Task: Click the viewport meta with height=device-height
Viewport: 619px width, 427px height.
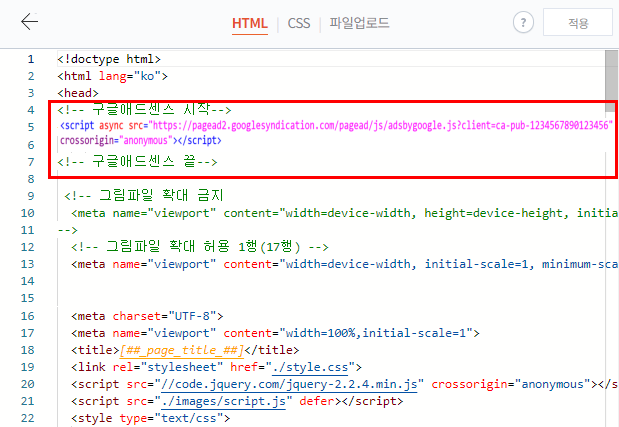Action: [345, 213]
